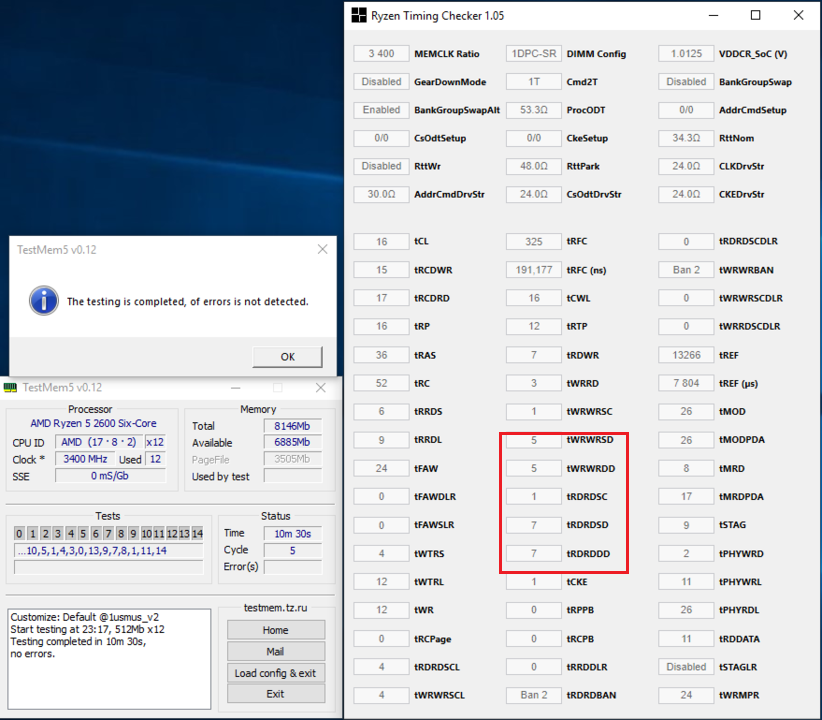Click the Time field showing 10m 30s

(x=293, y=533)
